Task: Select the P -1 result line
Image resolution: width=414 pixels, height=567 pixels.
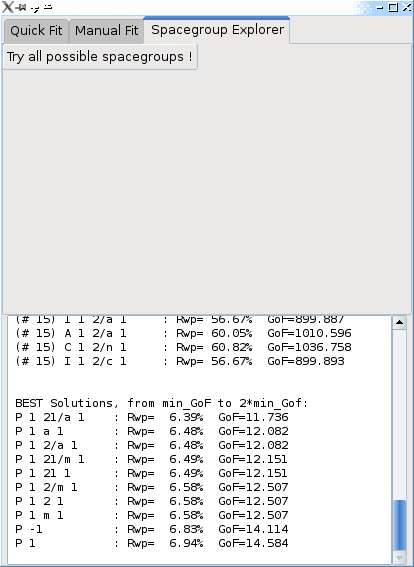Action: (x=152, y=529)
